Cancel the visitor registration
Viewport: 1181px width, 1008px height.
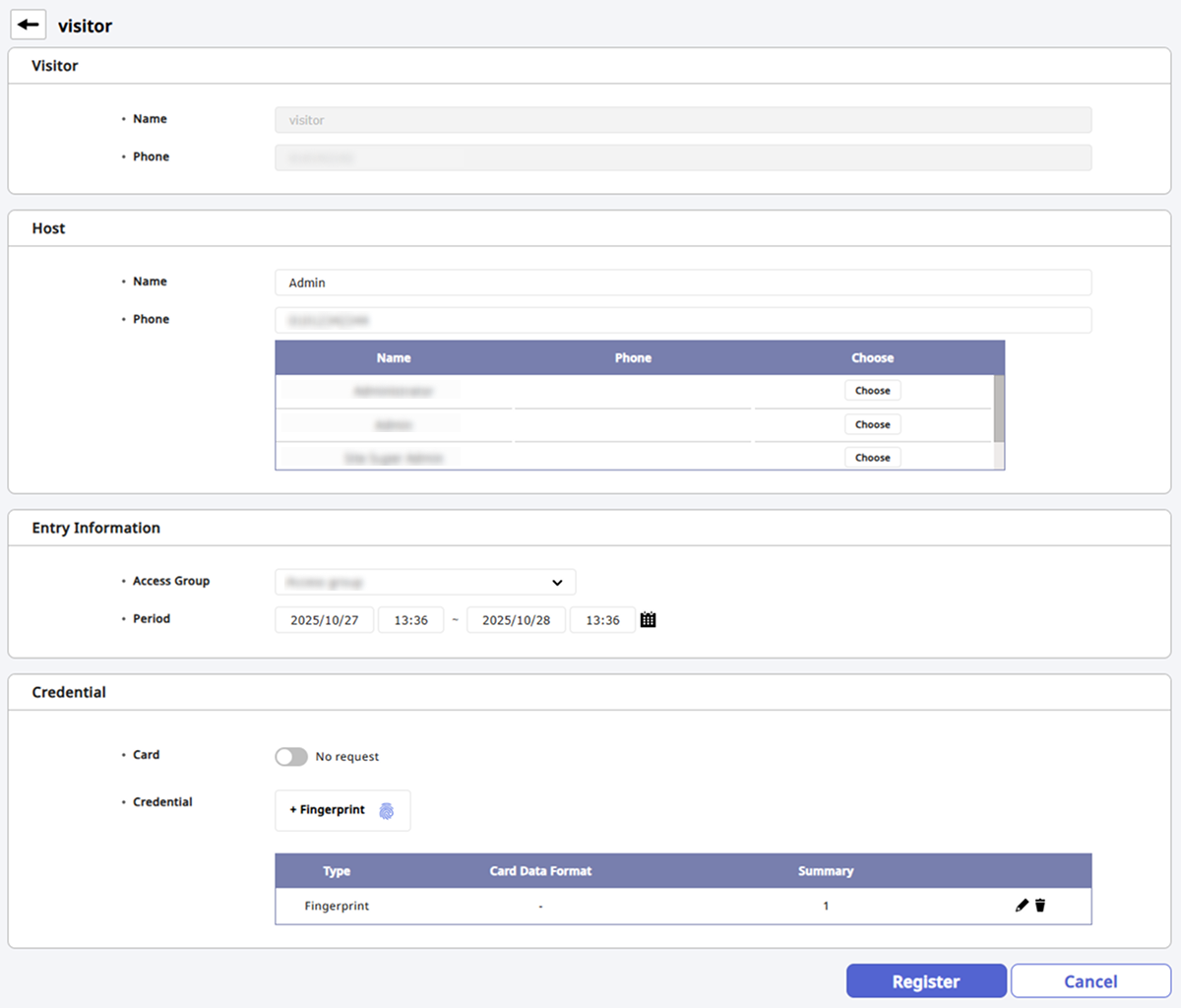click(1090, 981)
